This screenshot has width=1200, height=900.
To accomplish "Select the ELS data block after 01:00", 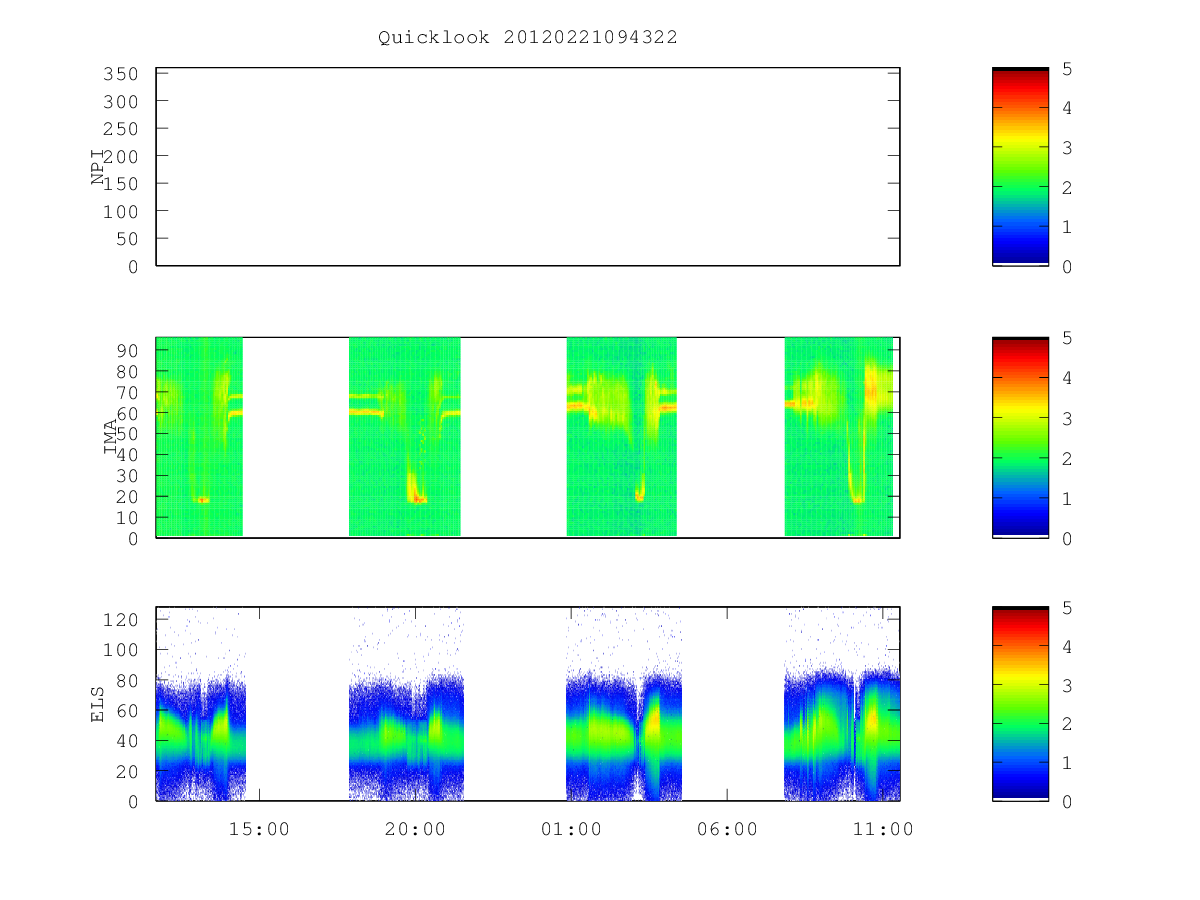I will point(624,703).
